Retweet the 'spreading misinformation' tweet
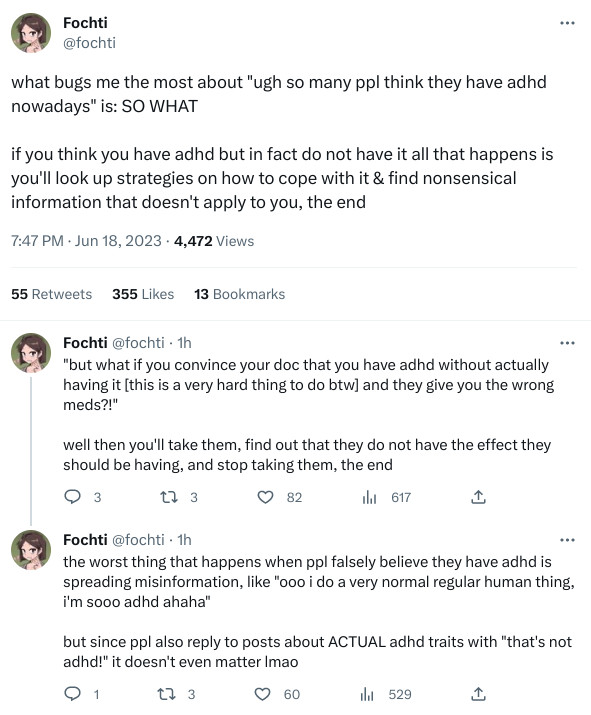Screen dimensions: 591x715 (x=166, y=694)
